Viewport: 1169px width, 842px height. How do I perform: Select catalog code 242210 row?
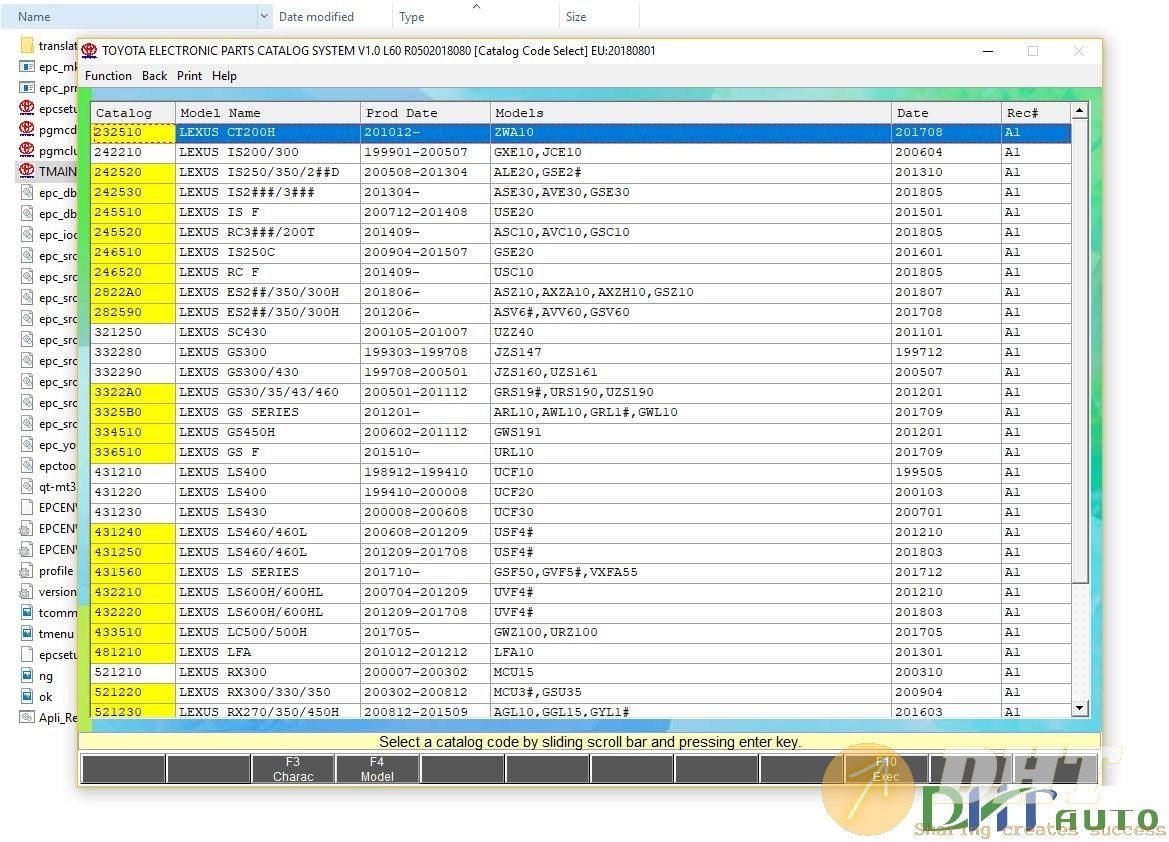coord(582,152)
